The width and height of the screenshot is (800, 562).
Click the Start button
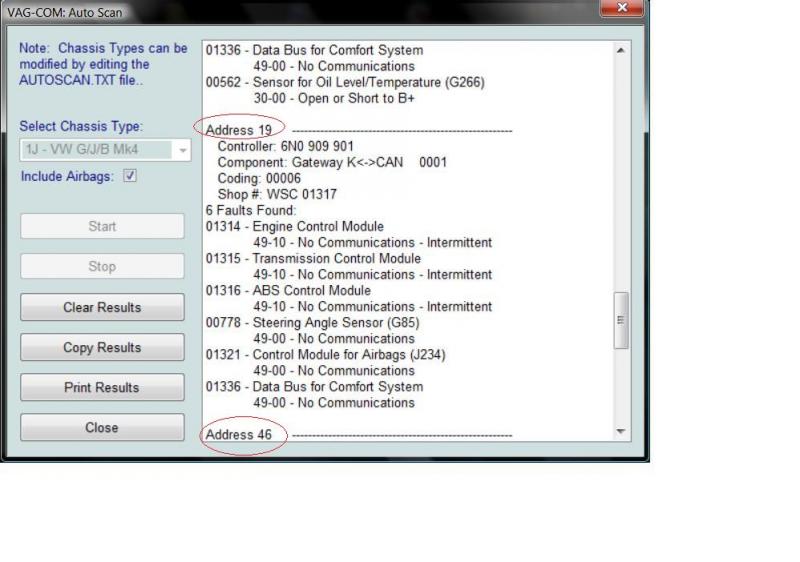102,226
